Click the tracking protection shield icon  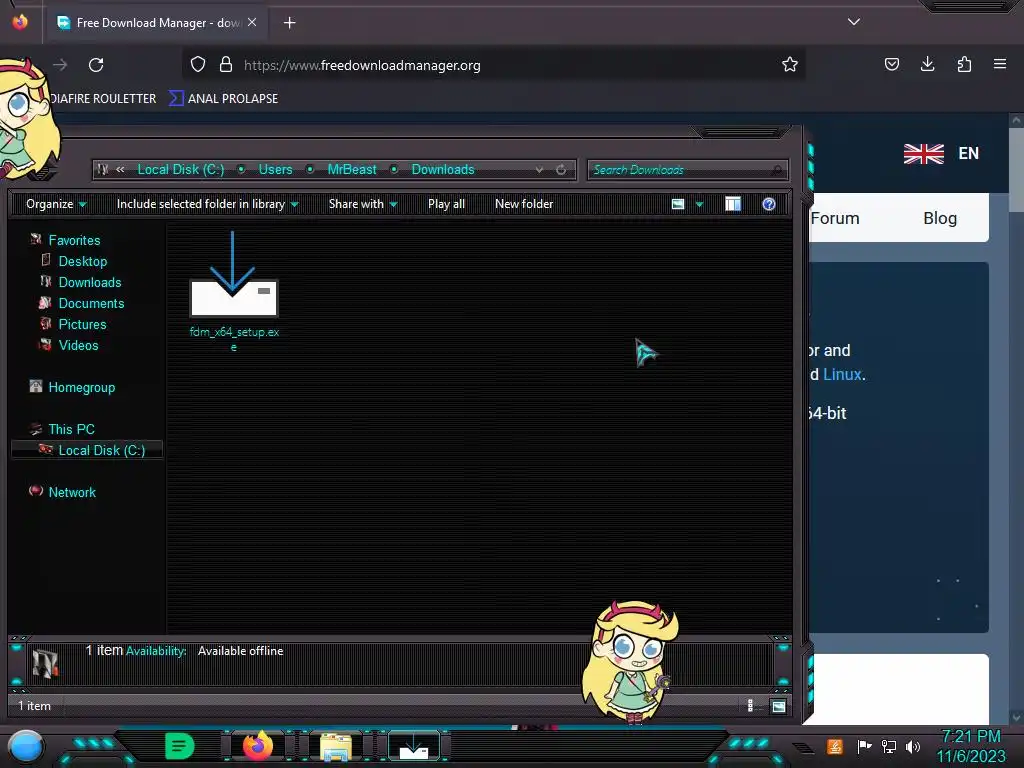[x=198, y=64]
